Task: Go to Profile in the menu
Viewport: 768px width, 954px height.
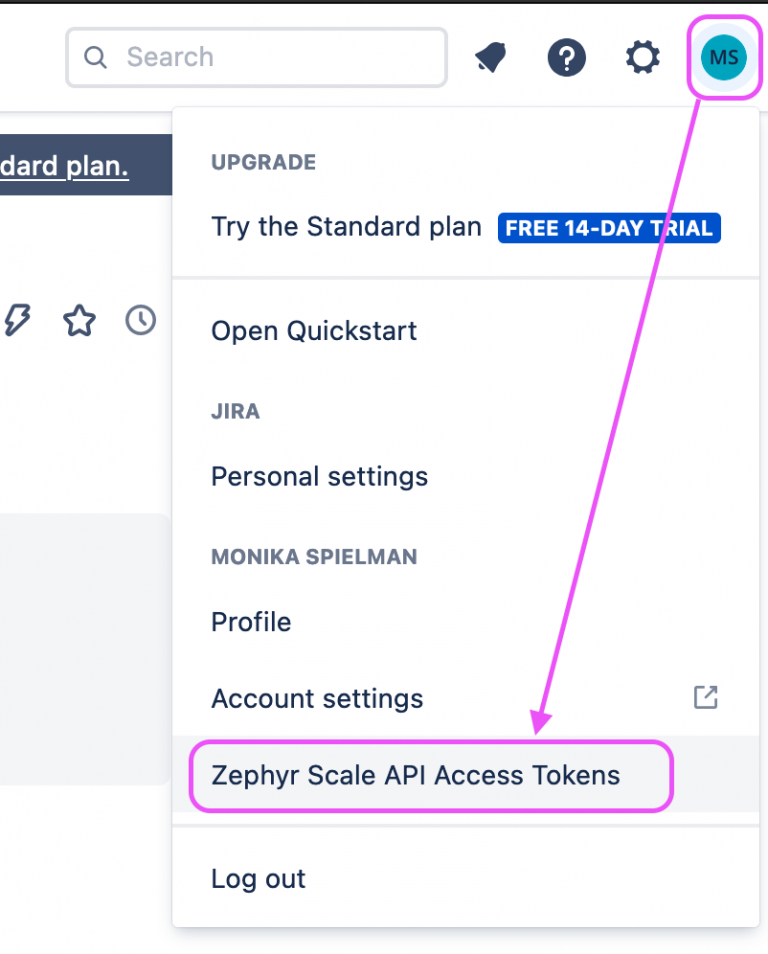Action: [251, 622]
